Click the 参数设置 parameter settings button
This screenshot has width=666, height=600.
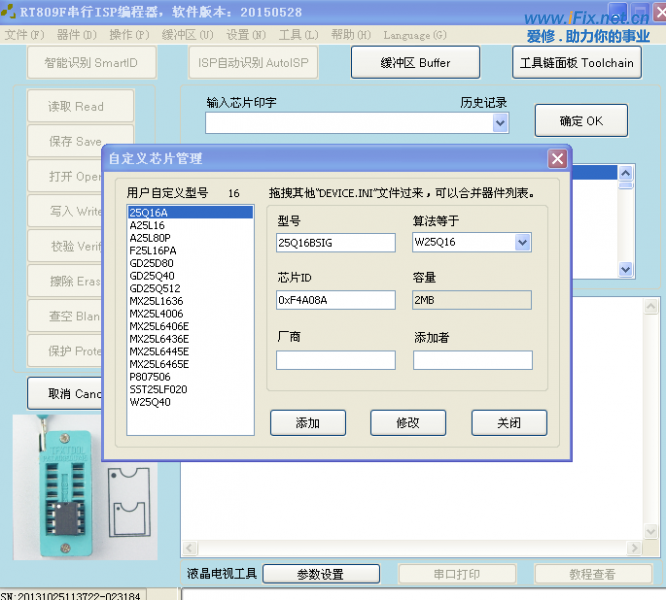[320, 574]
